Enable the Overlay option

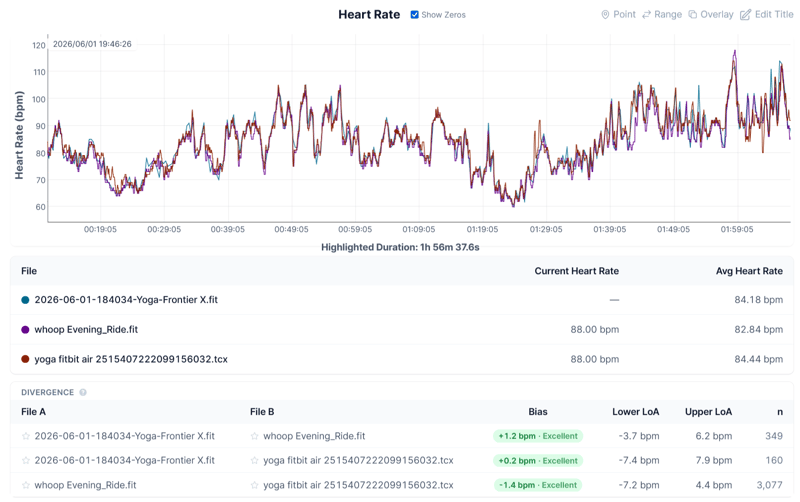point(711,14)
